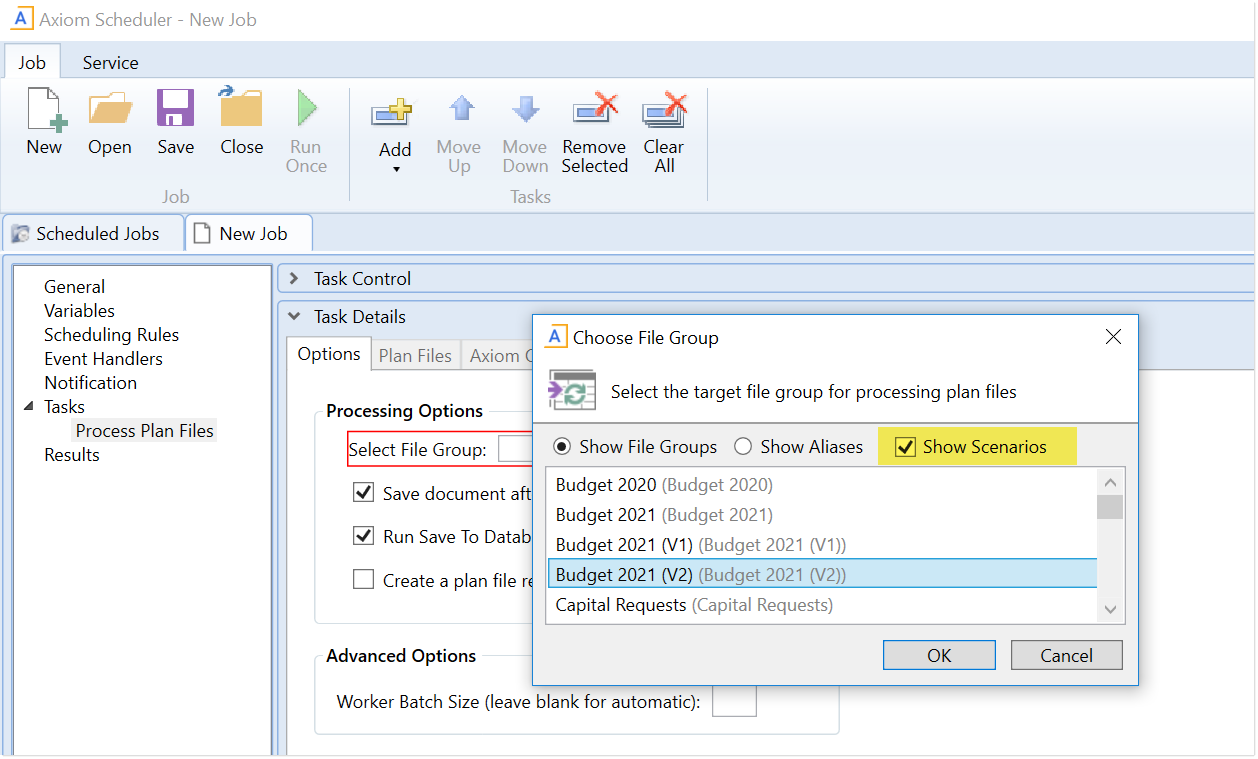Toggle the Save document checkbox
The image size is (1258, 759).
(363, 493)
